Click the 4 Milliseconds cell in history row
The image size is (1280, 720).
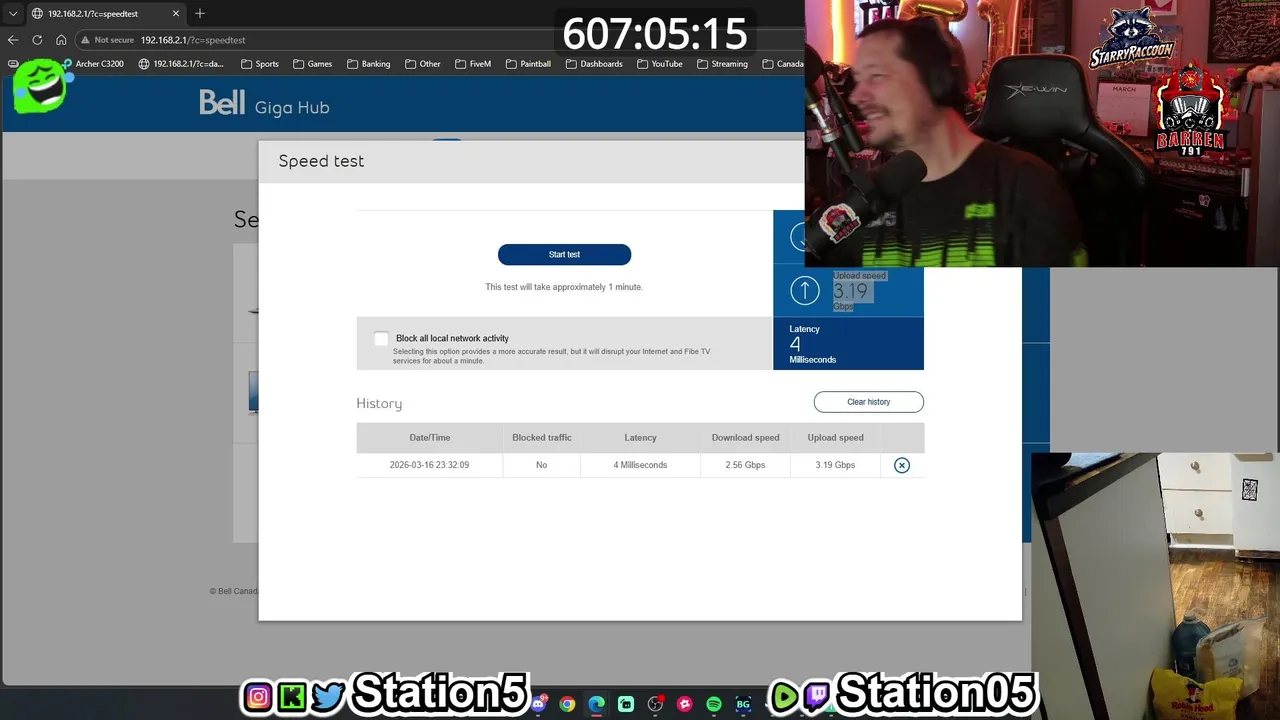(640, 465)
